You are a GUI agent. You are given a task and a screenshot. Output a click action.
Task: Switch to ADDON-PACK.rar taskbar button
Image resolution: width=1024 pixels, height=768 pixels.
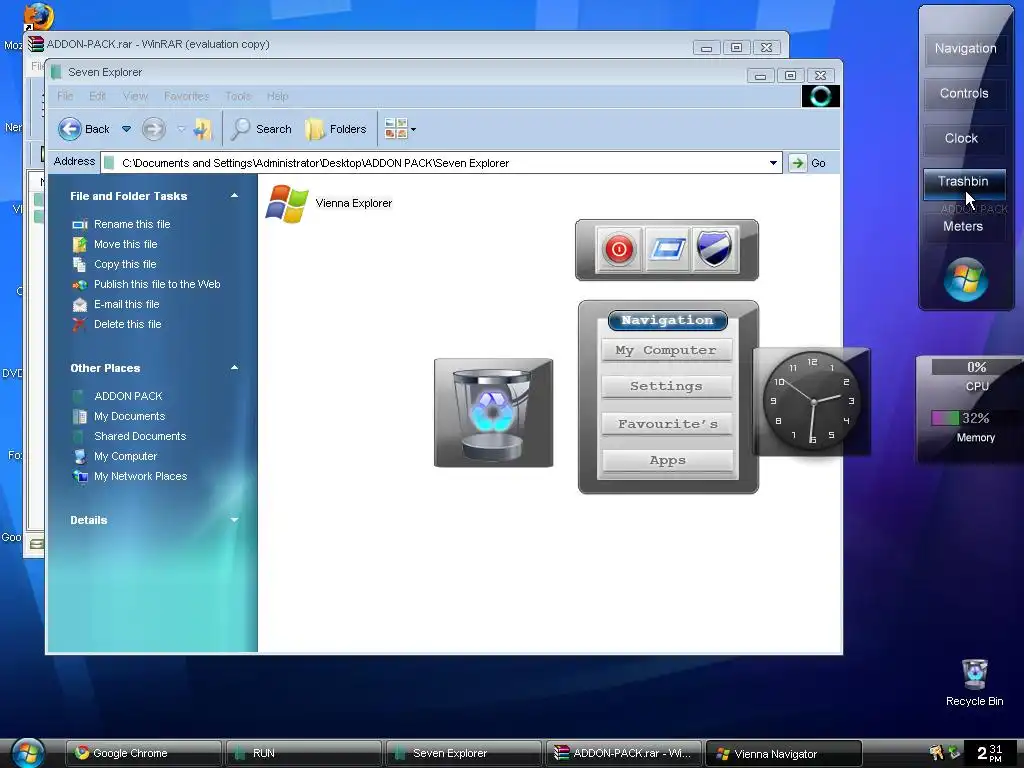tap(623, 754)
